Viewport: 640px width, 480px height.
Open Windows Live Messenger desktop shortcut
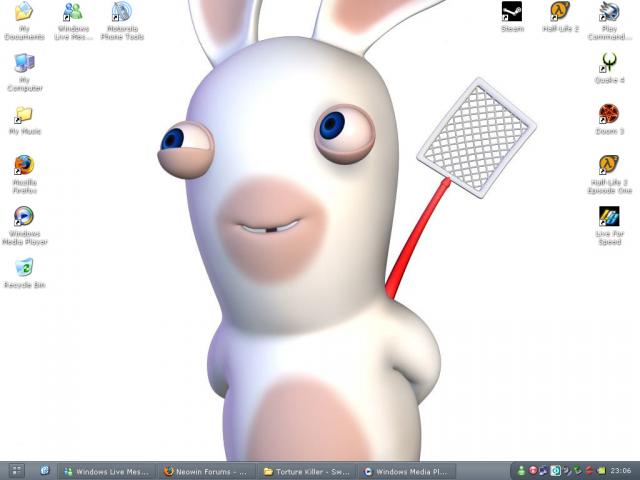click(x=73, y=20)
